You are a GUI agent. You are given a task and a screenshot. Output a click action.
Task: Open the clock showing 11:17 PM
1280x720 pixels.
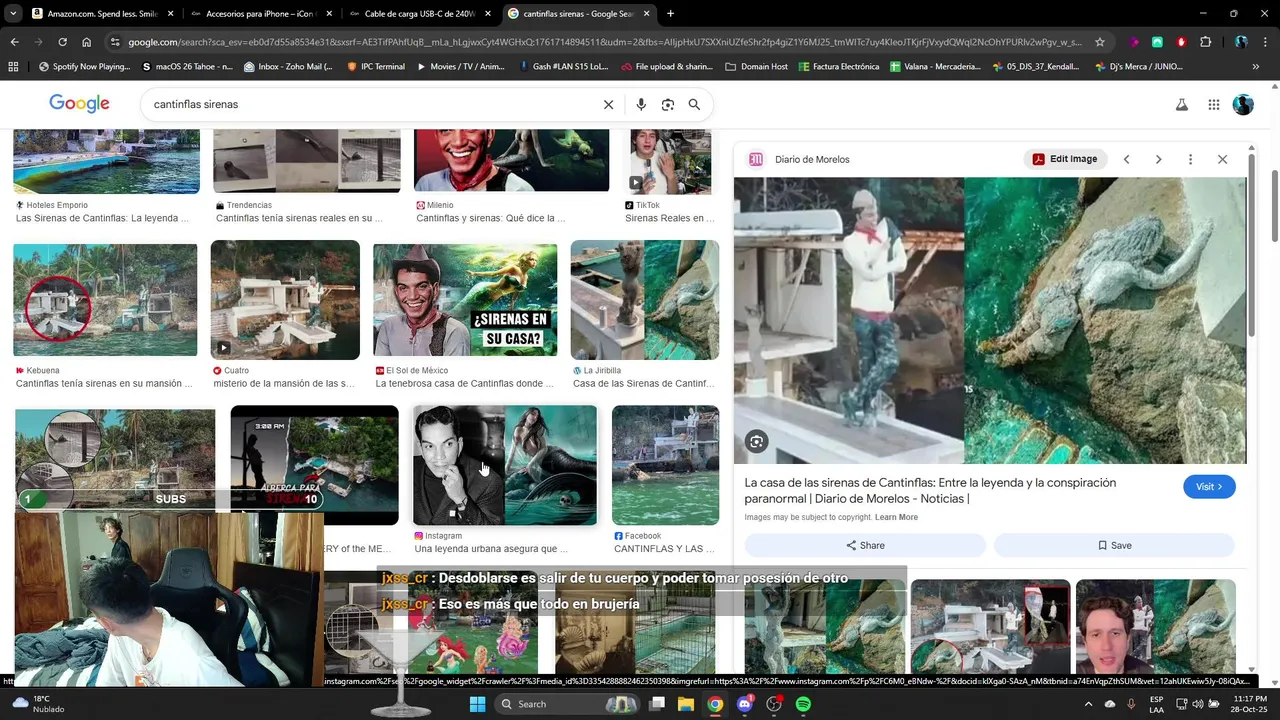point(1251,704)
